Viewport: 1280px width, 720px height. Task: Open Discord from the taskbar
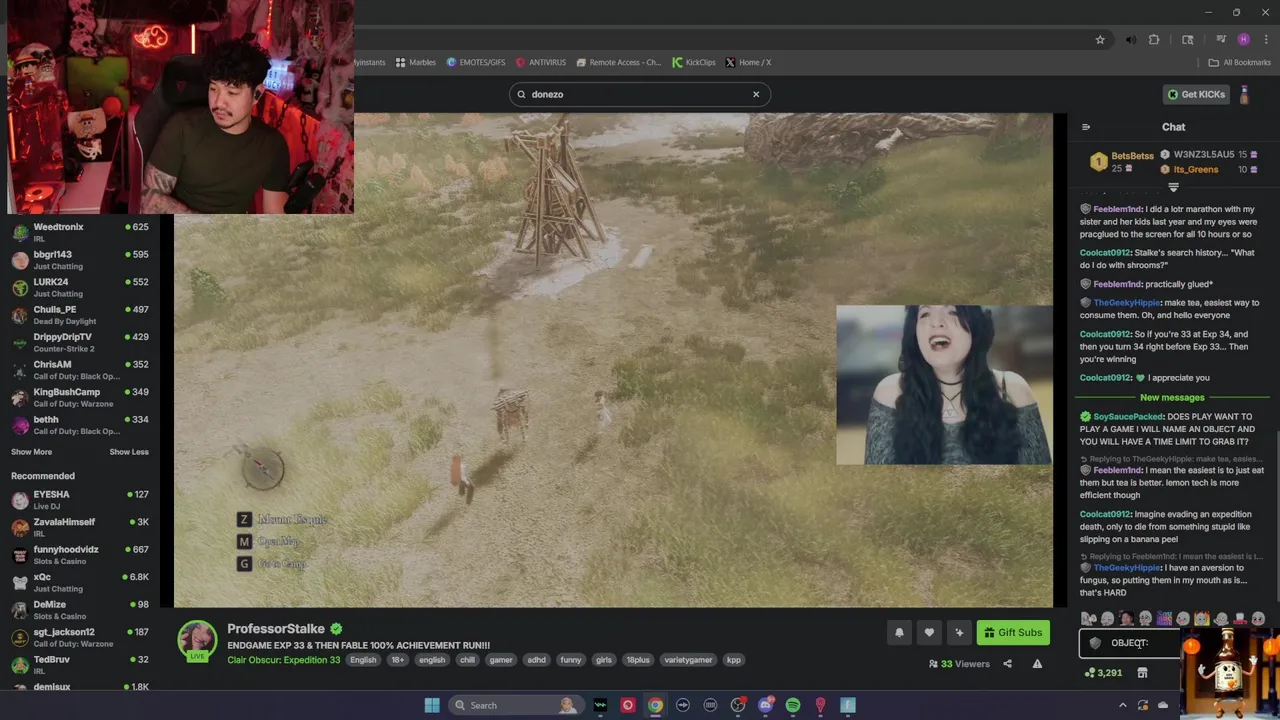pos(766,705)
